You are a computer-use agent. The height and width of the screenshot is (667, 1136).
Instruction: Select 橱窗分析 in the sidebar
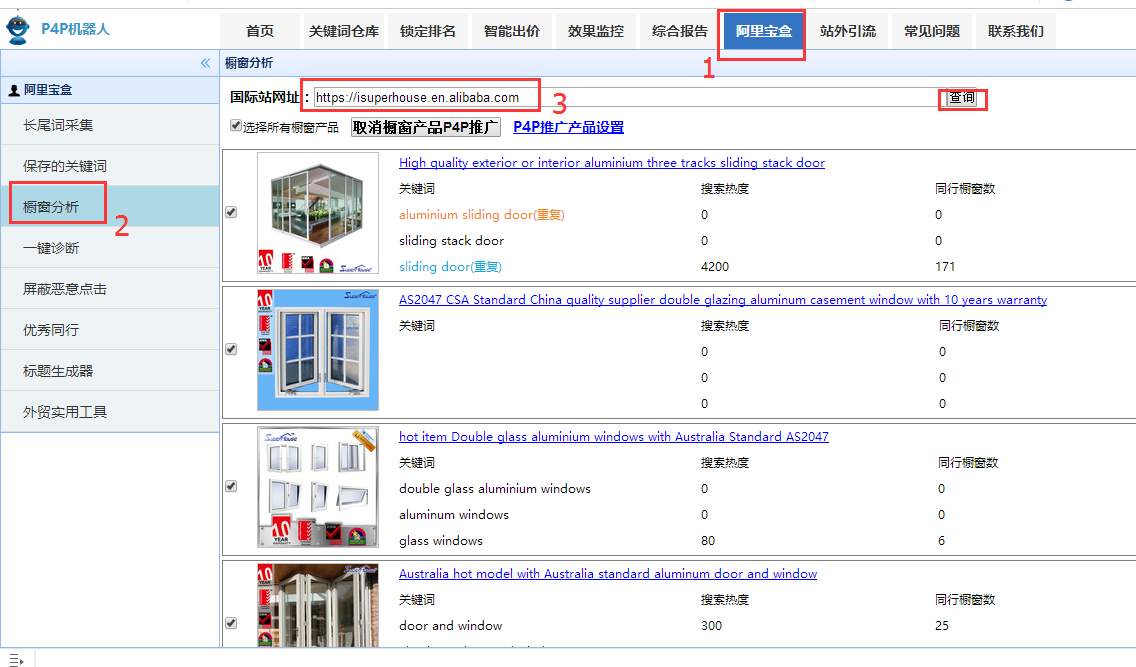[110, 206]
